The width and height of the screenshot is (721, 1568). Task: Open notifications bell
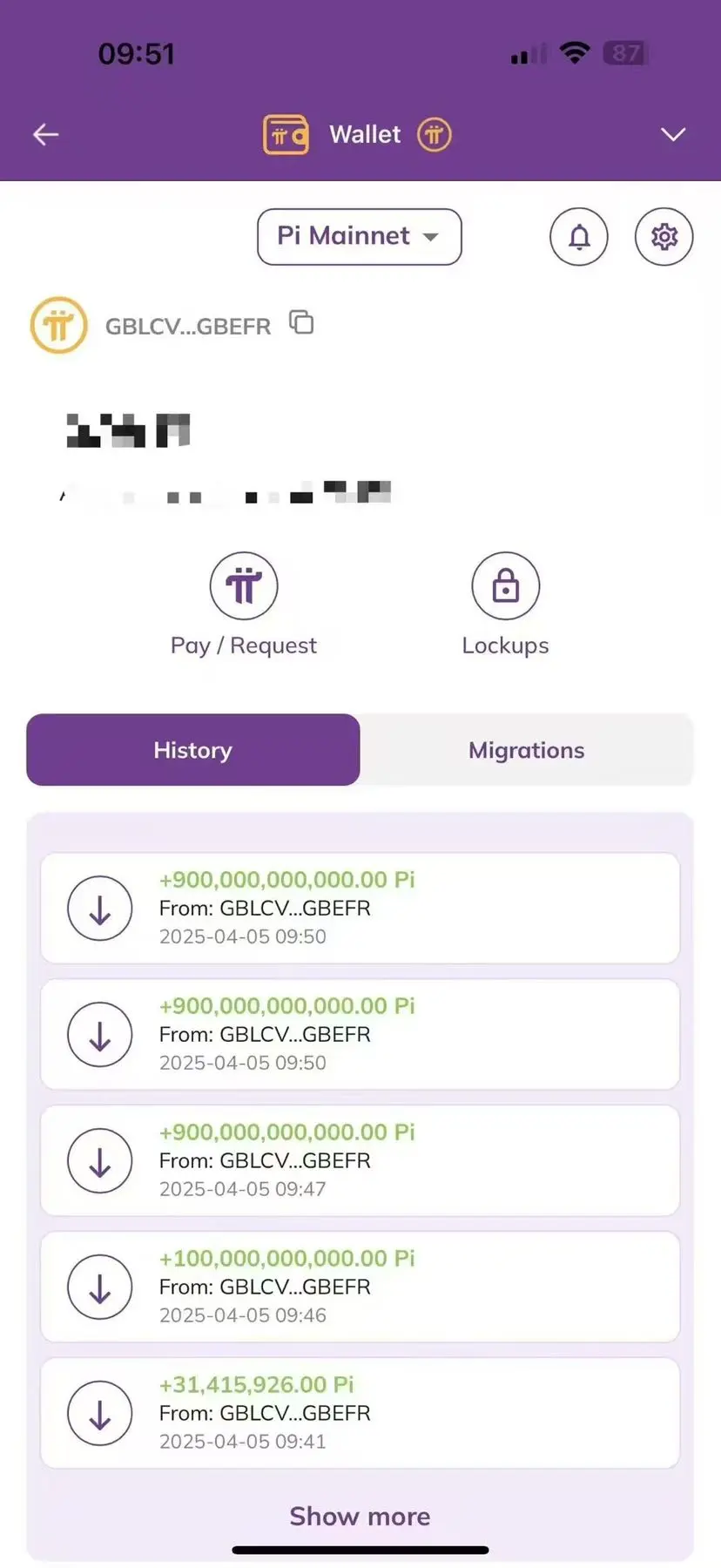coord(579,236)
